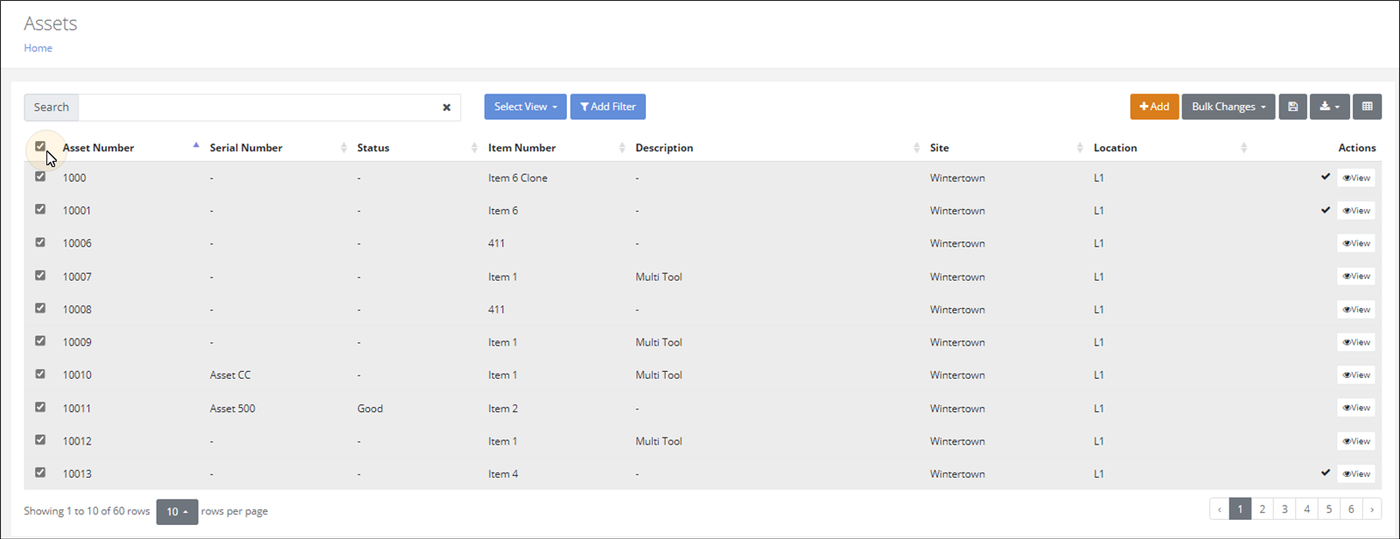Uncheck the checkbox for asset 10011

pos(40,406)
